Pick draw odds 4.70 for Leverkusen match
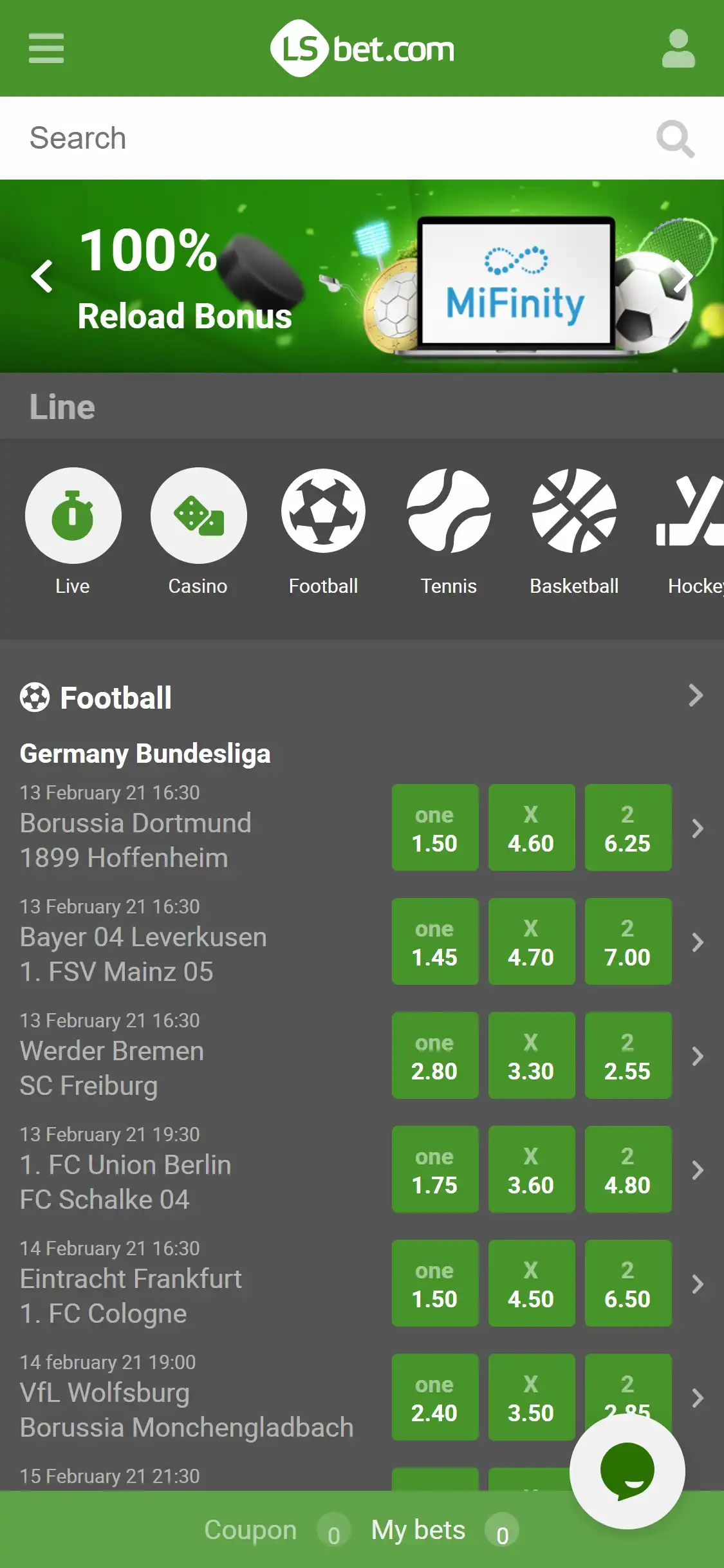This screenshot has height=1568, width=724. pos(532,942)
